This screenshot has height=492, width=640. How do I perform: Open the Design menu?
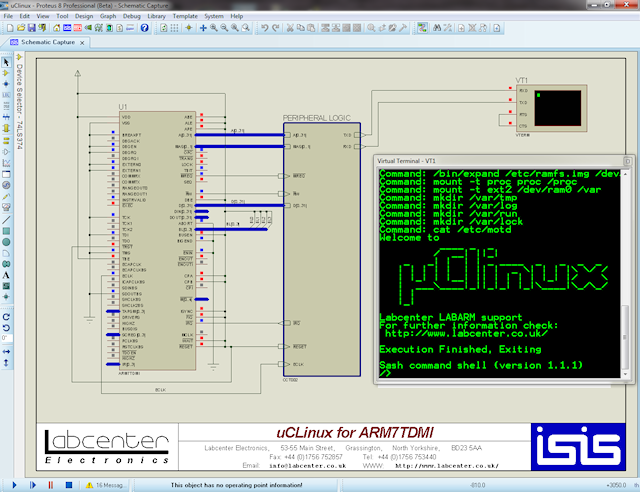coord(84,16)
